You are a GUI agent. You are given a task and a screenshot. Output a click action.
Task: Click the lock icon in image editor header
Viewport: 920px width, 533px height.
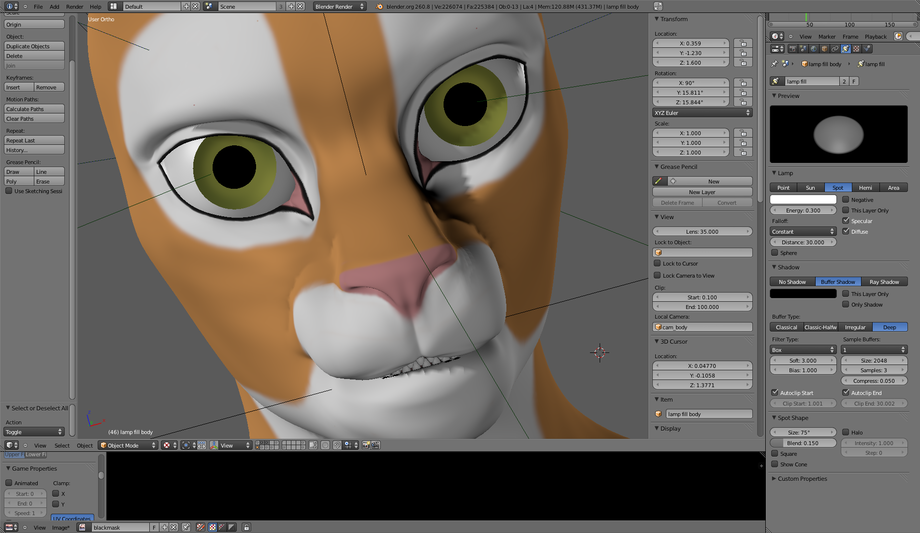pos(246,527)
